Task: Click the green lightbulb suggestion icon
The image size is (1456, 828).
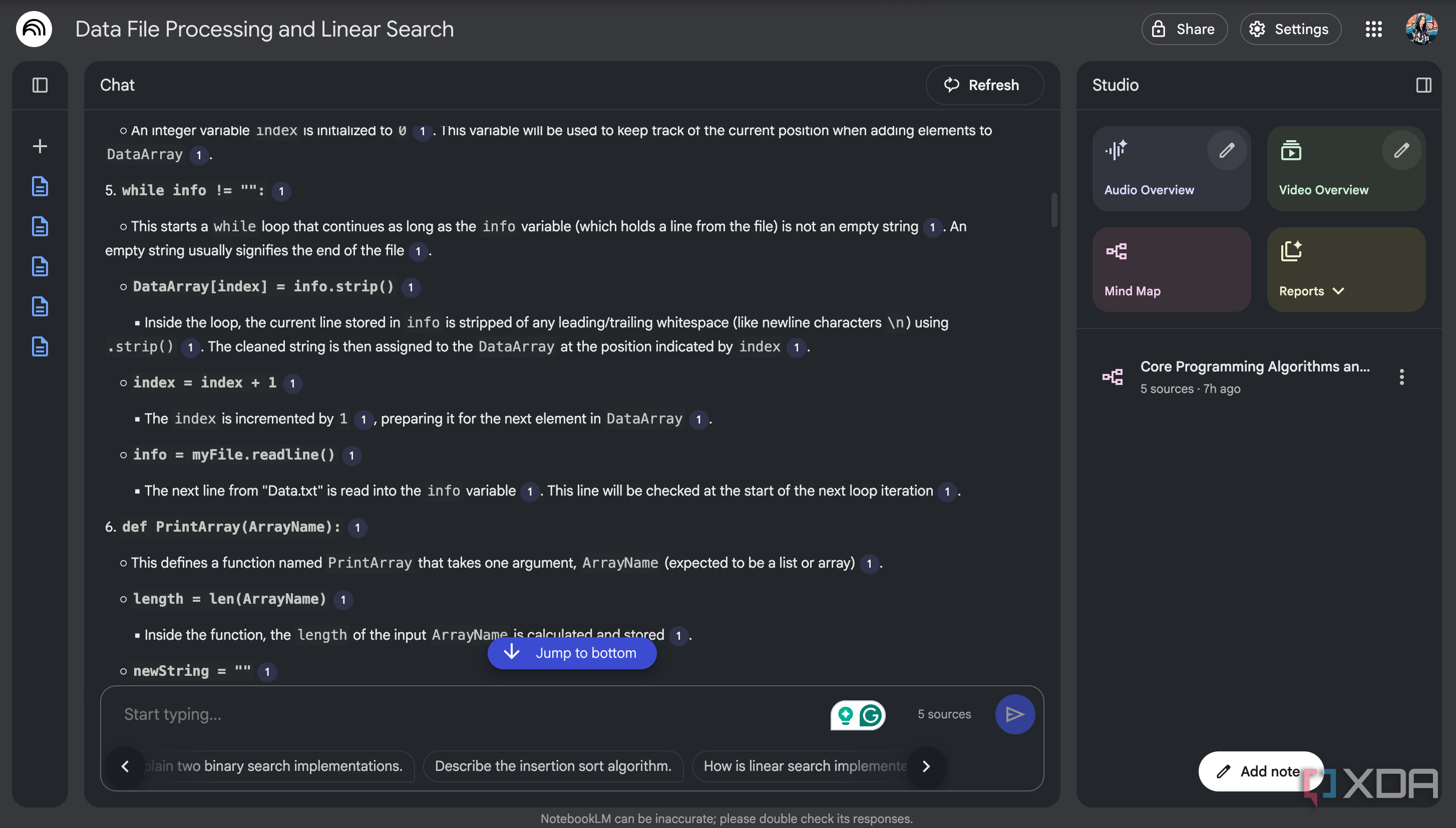Action: [x=845, y=715]
